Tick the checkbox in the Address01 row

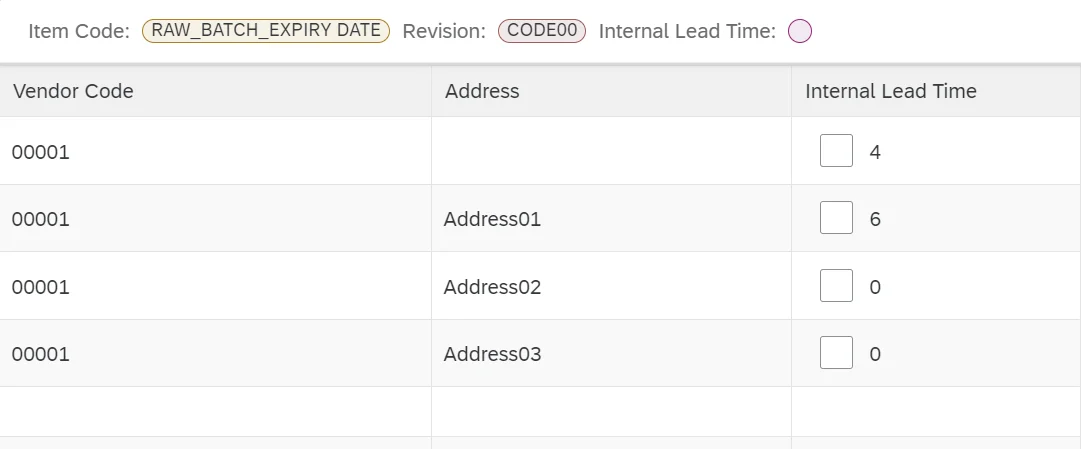point(836,218)
